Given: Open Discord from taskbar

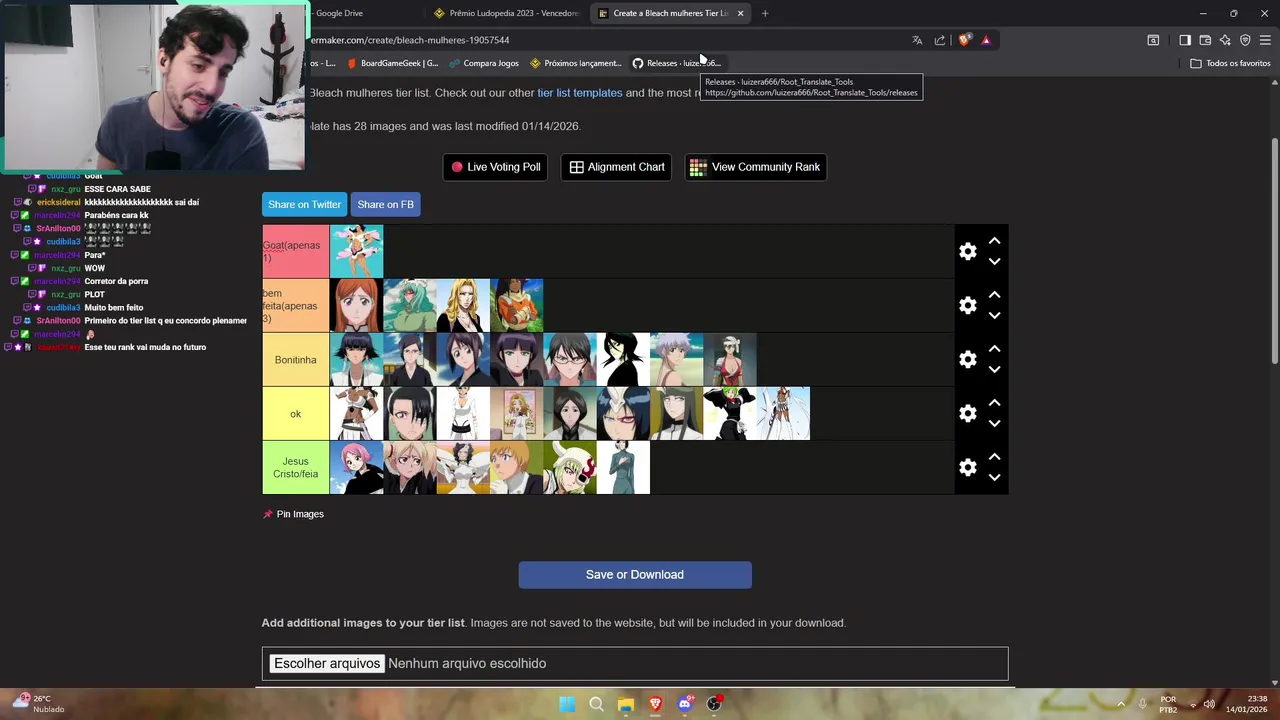Looking at the screenshot, I should pos(685,704).
